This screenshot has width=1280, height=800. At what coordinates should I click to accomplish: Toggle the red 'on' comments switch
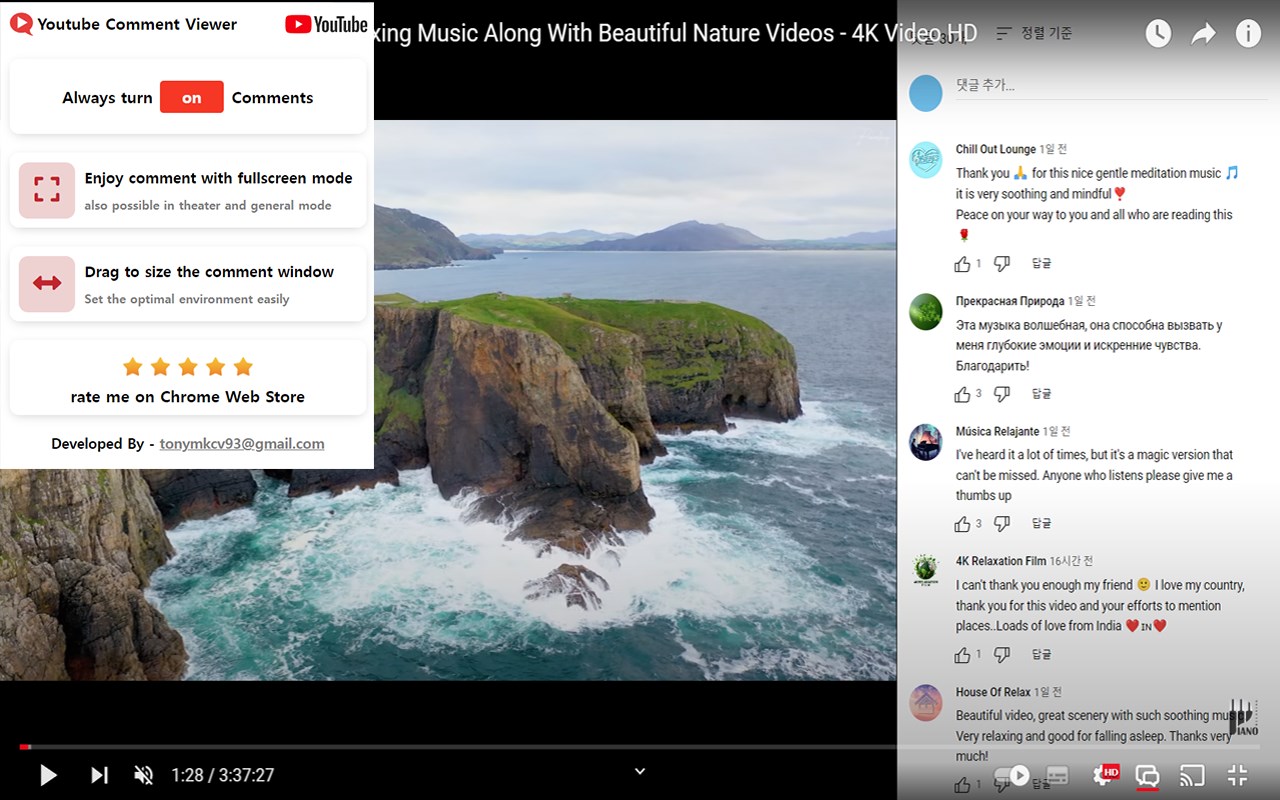click(191, 97)
